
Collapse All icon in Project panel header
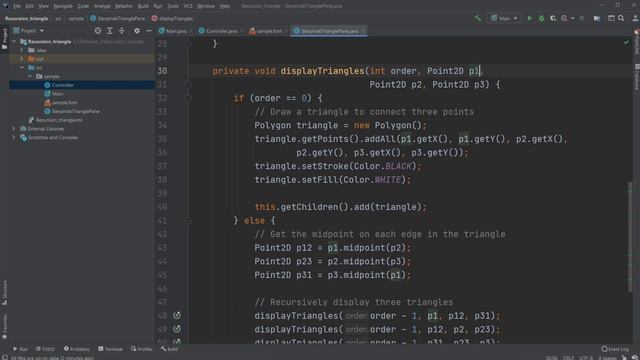coord(122,31)
